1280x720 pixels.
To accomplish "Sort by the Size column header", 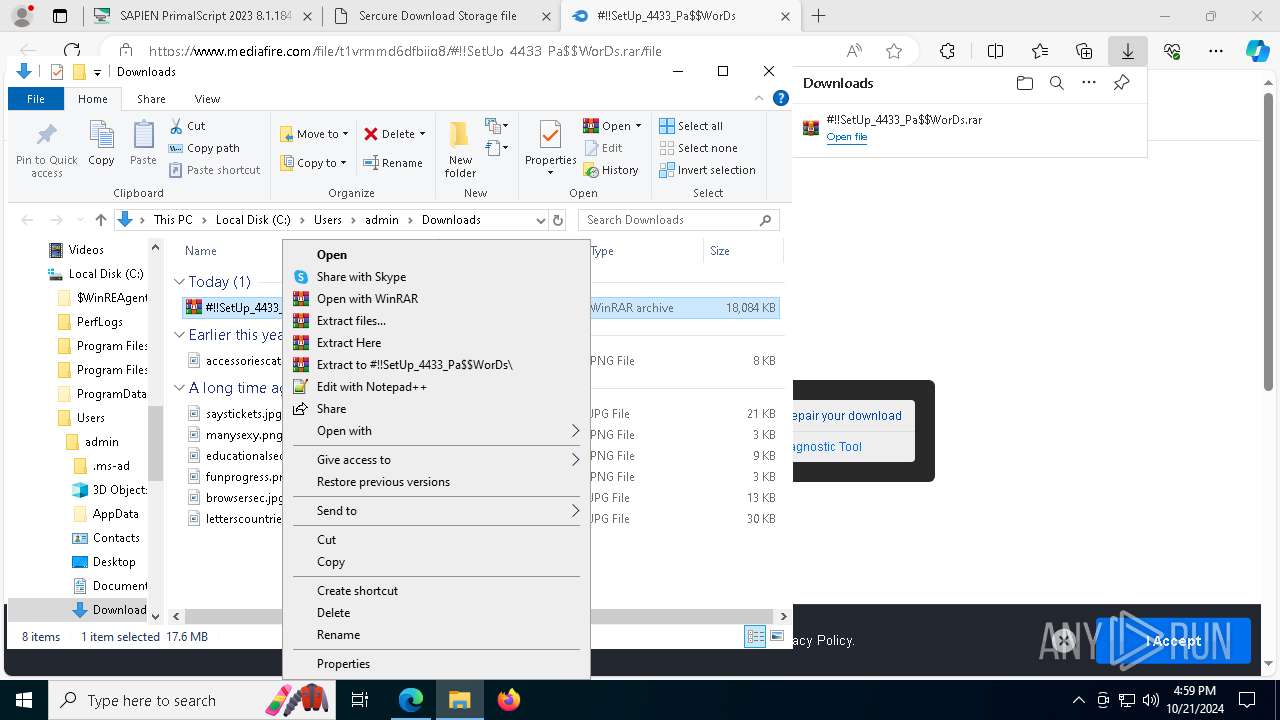I will pyautogui.click(x=720, y=250).
